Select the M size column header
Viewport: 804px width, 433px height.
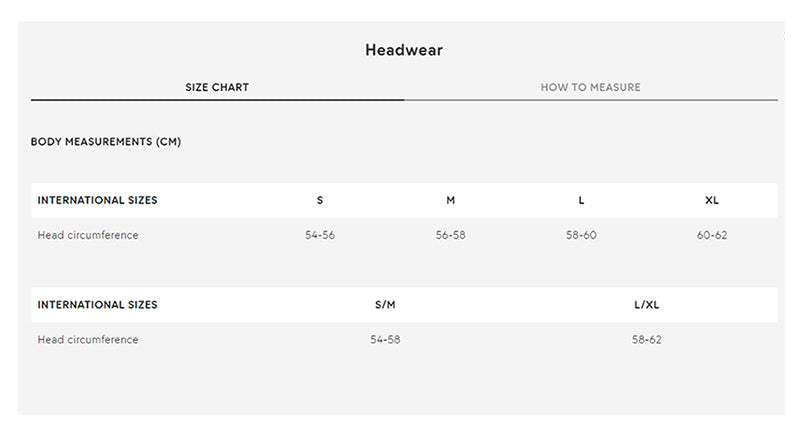click(x=450, y=200)
